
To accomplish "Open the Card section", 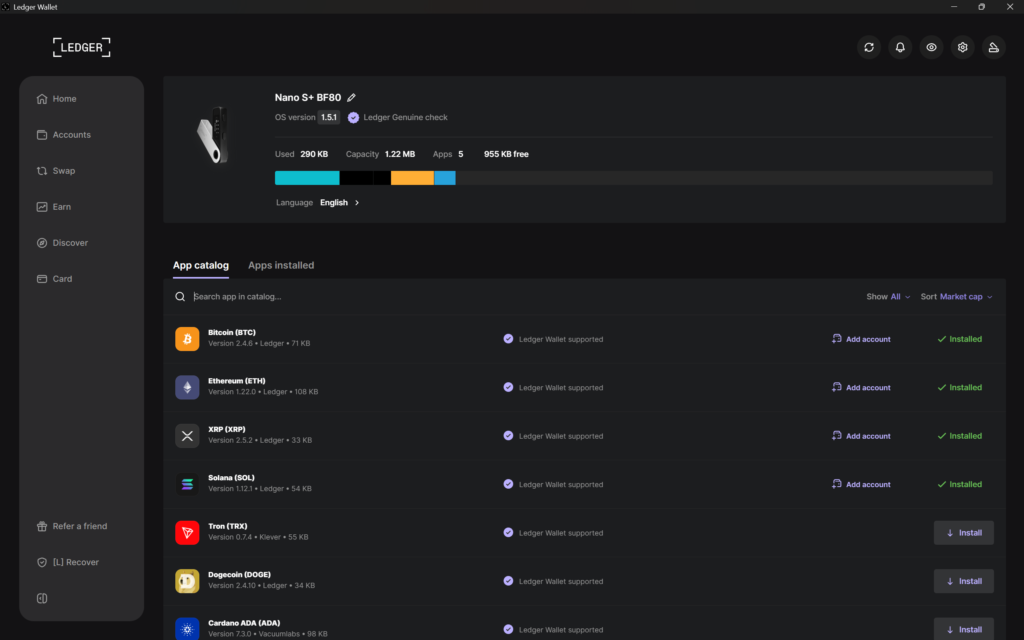I will pyautogui.click(x=54, y=278).
